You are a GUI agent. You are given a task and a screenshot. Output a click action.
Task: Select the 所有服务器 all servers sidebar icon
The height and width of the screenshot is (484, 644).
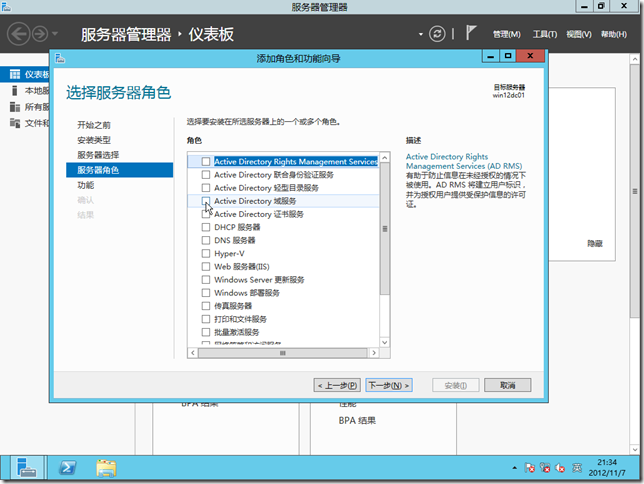pyautogui.click(x=15, y=107)
